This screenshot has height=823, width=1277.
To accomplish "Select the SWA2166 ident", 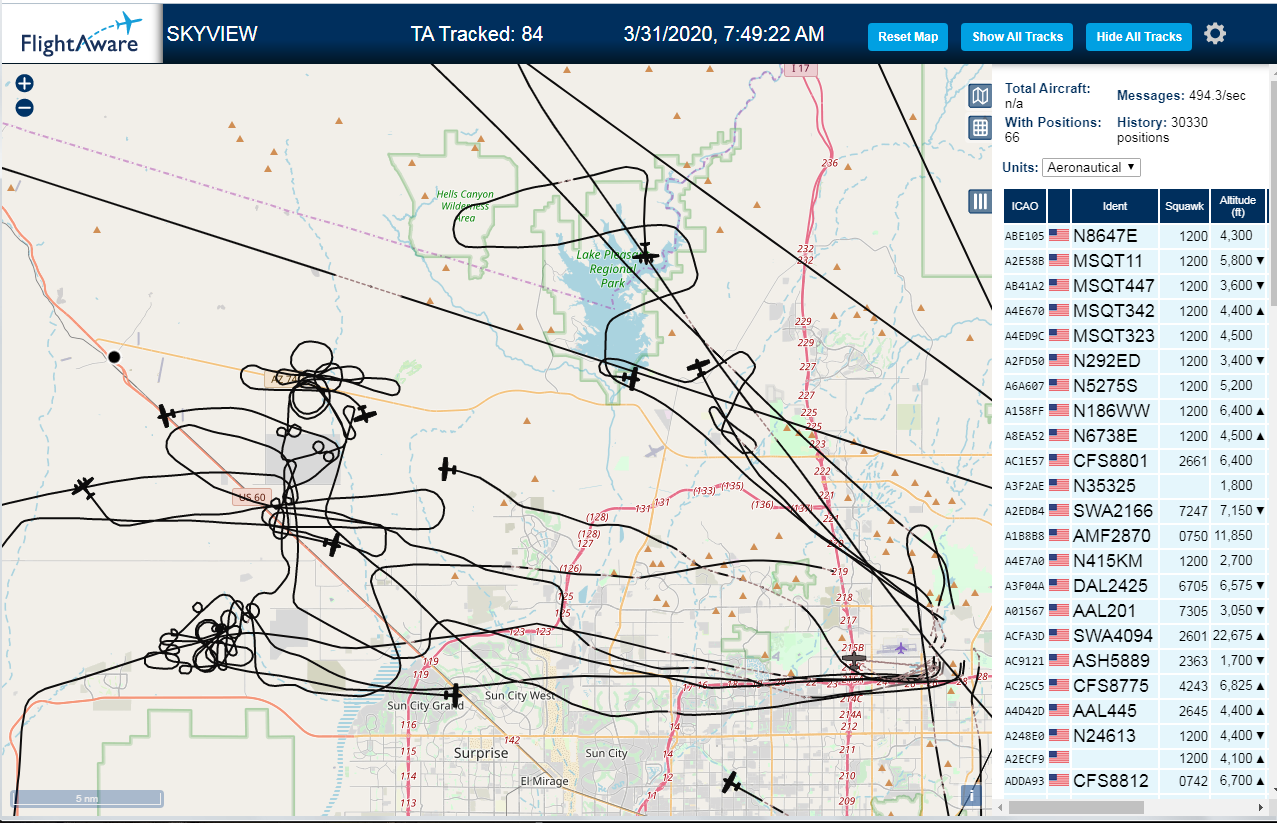I will [1113, 511].
